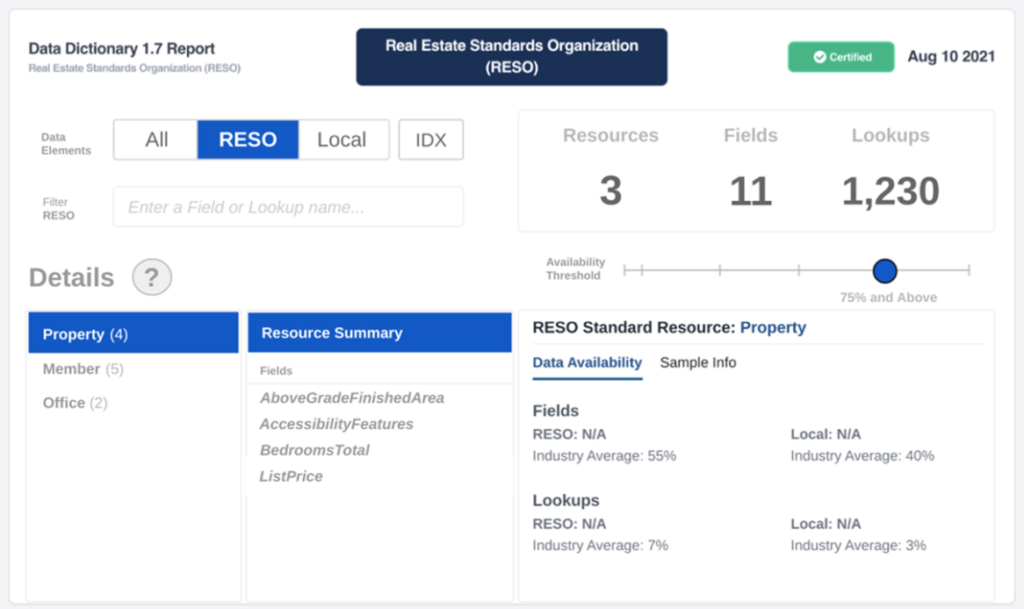Select the RESO data elements option
Viewport: 1024px width, 609px height.
[248, 140]
